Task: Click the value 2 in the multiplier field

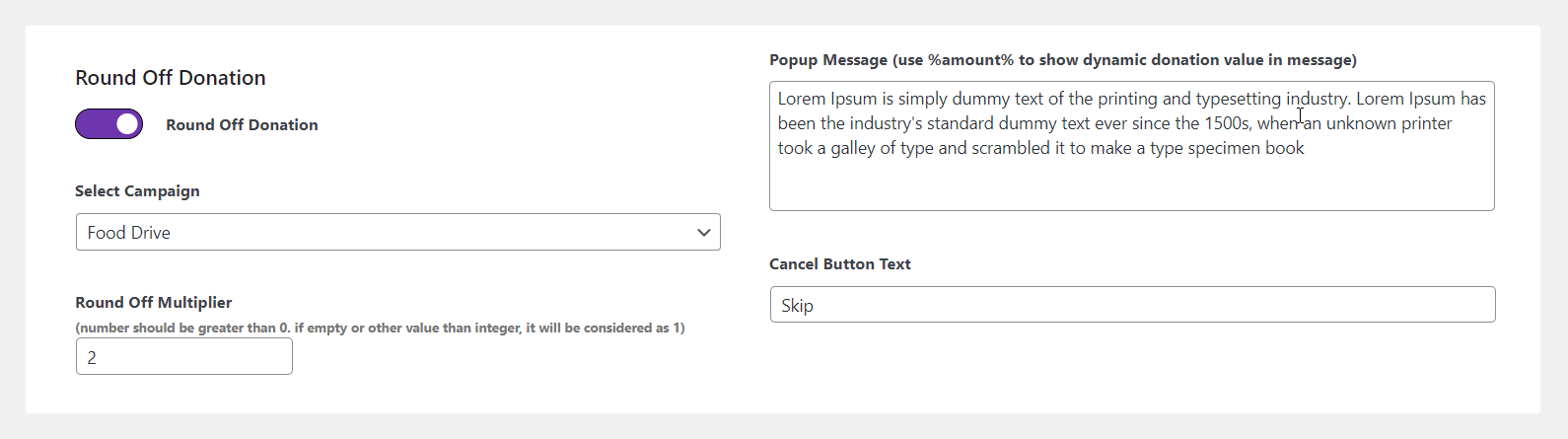Action: tap(92, 358)
